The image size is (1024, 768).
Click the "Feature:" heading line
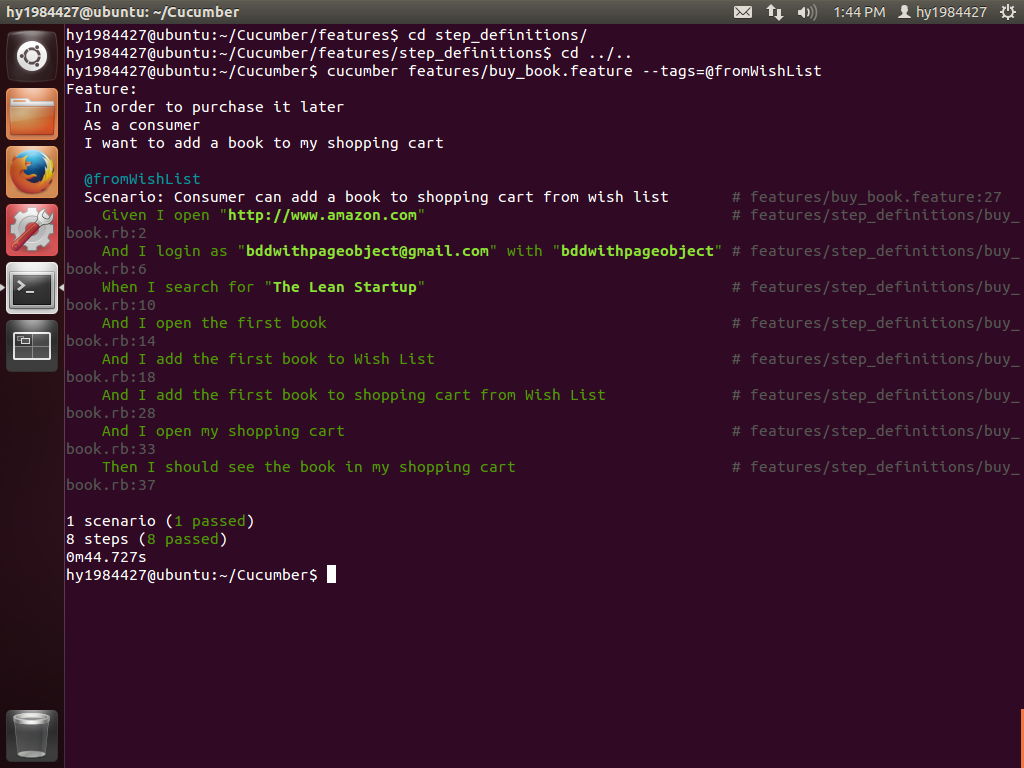pyautogui.click(x=101, y=89)
